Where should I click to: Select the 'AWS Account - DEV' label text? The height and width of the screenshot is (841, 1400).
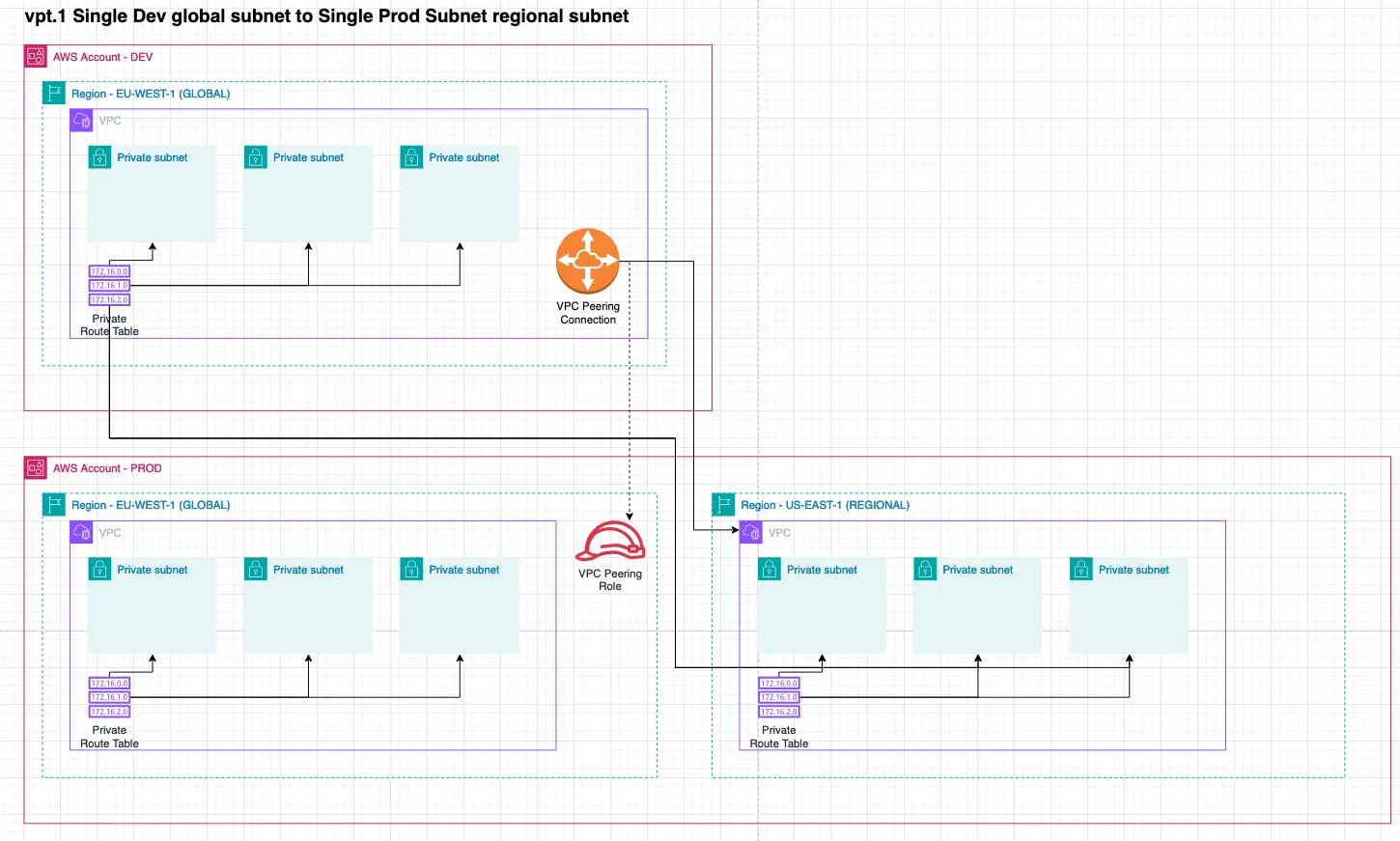[102, 57]
